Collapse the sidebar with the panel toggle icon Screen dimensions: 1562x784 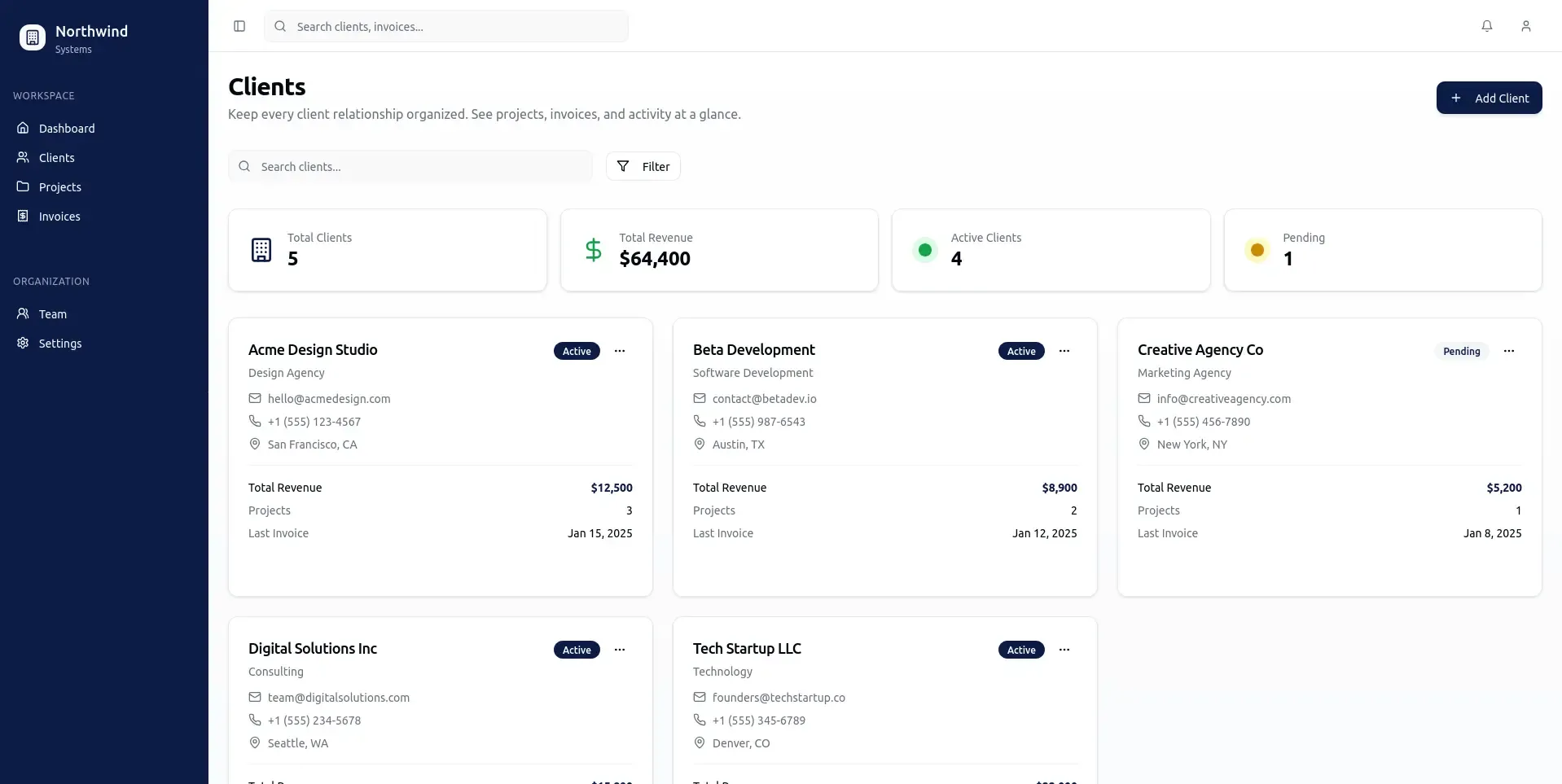[239, 26]
